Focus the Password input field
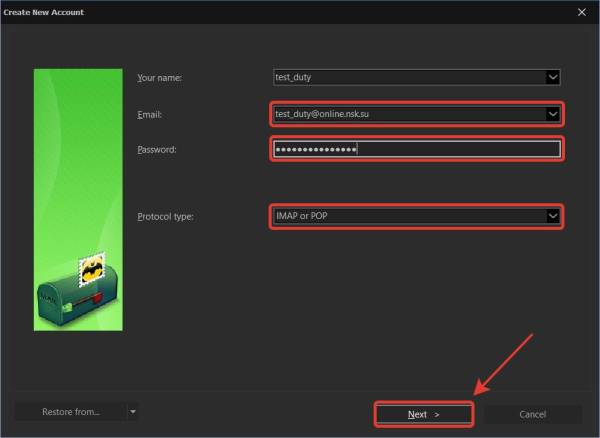 point(415,150)
